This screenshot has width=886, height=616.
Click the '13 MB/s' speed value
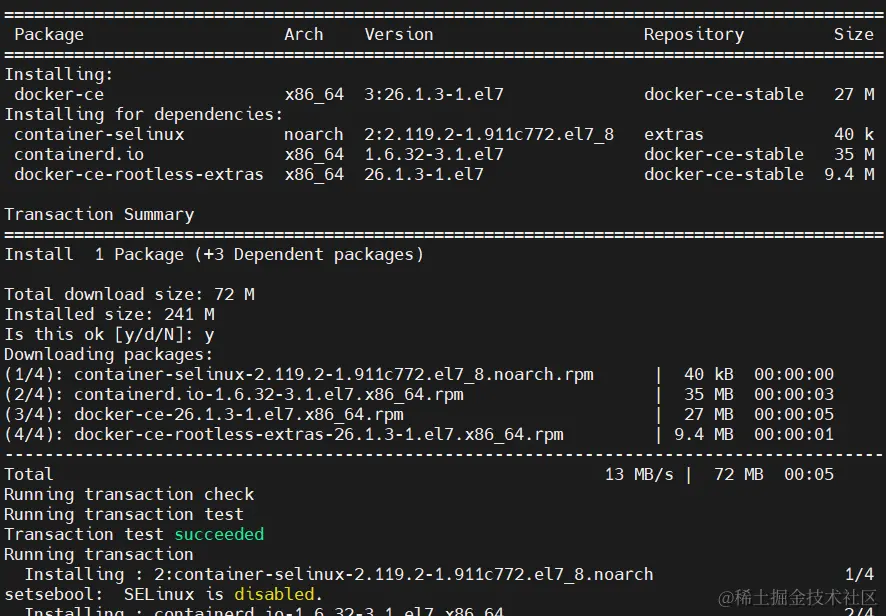pos(639,475)
